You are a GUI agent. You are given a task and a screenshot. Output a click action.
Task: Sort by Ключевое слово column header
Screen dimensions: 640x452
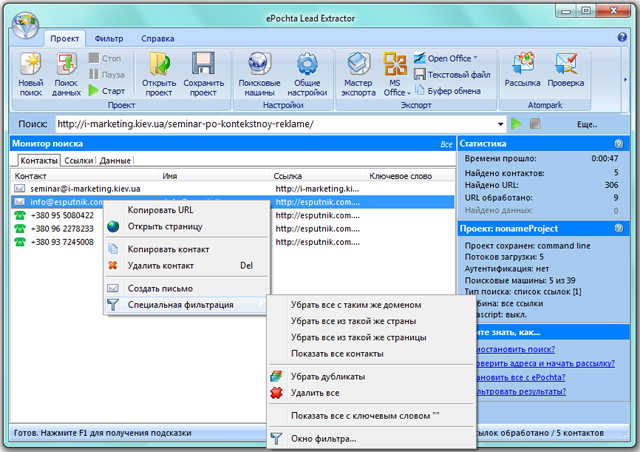pos(409,176)
